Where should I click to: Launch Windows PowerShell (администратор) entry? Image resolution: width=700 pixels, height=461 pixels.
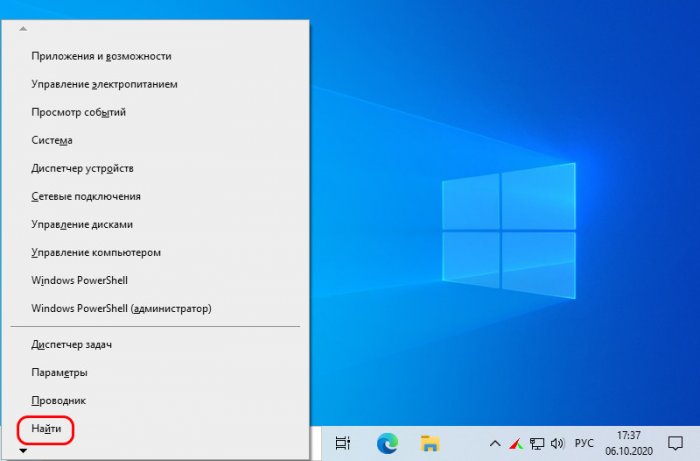[155, 309]
